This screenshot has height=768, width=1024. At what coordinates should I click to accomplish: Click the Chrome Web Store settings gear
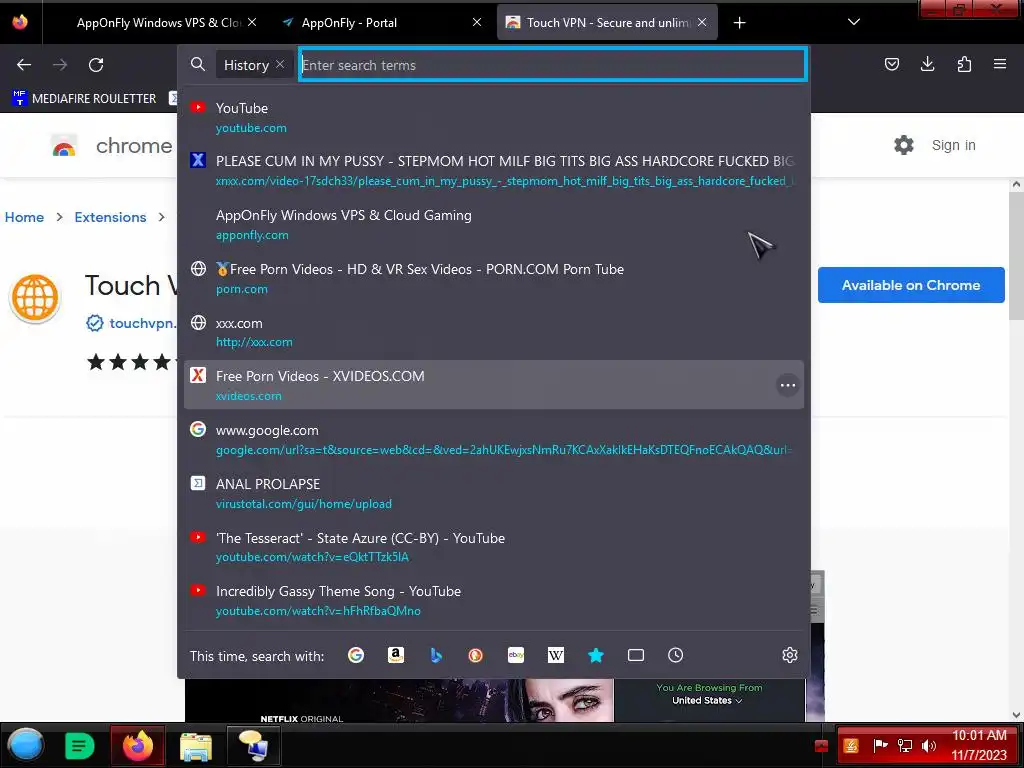coord(904,145)
